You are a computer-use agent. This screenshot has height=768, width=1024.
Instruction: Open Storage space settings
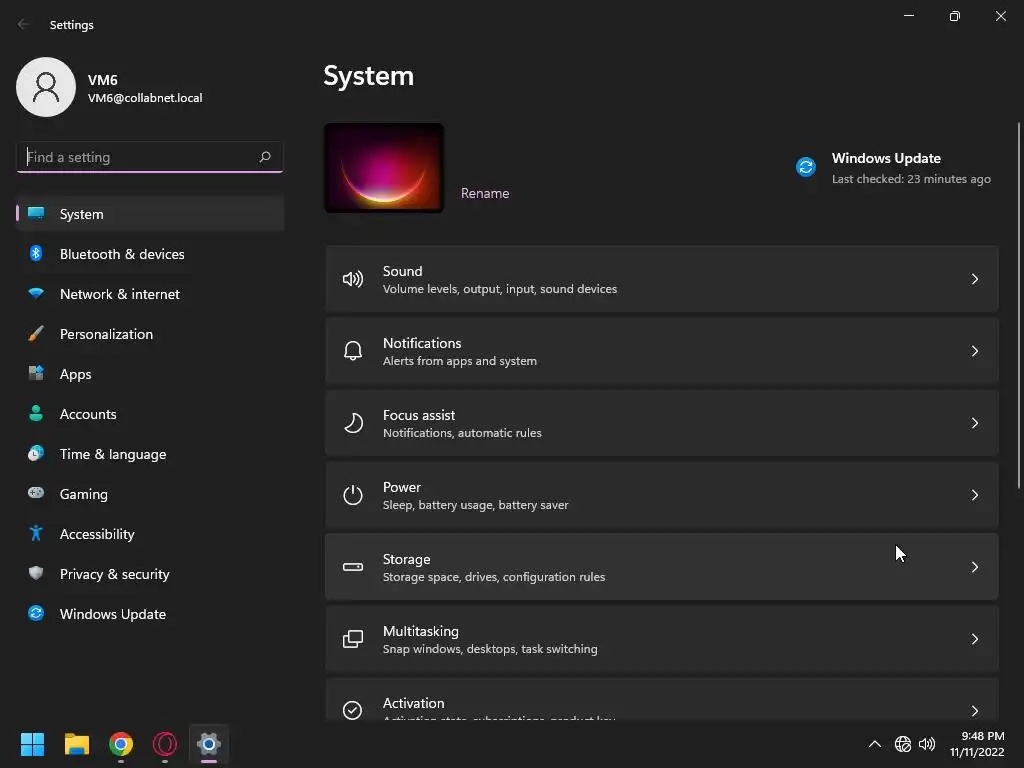pyautogui.click(x=662, y=567)
